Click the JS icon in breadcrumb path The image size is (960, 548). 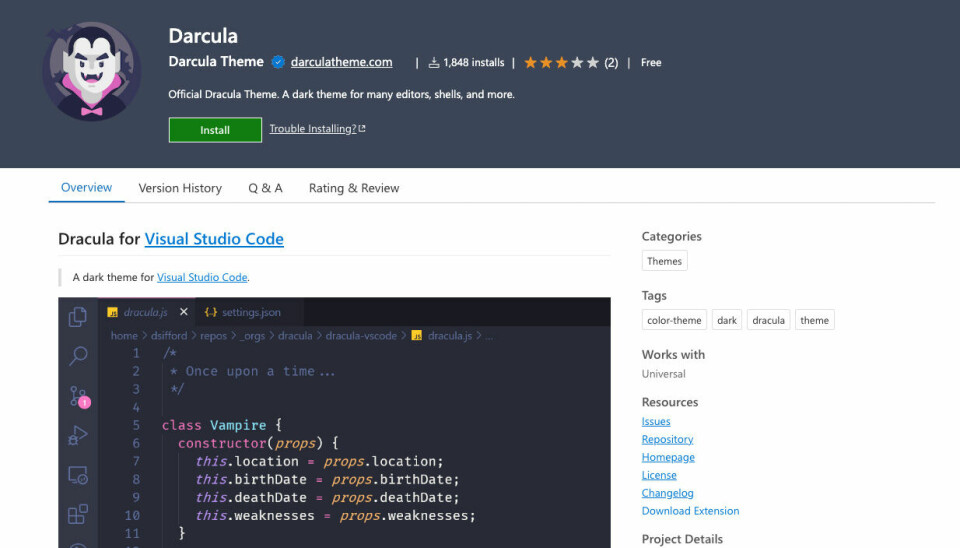pyautogui.click(x=416, y=336)
